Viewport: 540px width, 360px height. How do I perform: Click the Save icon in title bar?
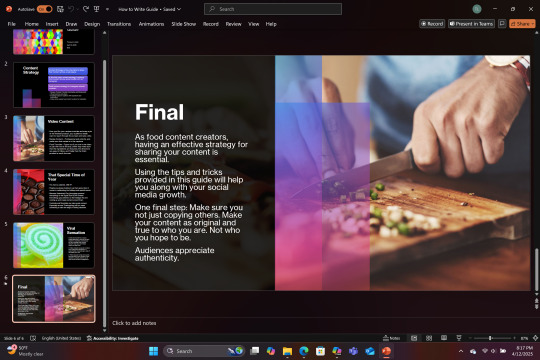60,9
